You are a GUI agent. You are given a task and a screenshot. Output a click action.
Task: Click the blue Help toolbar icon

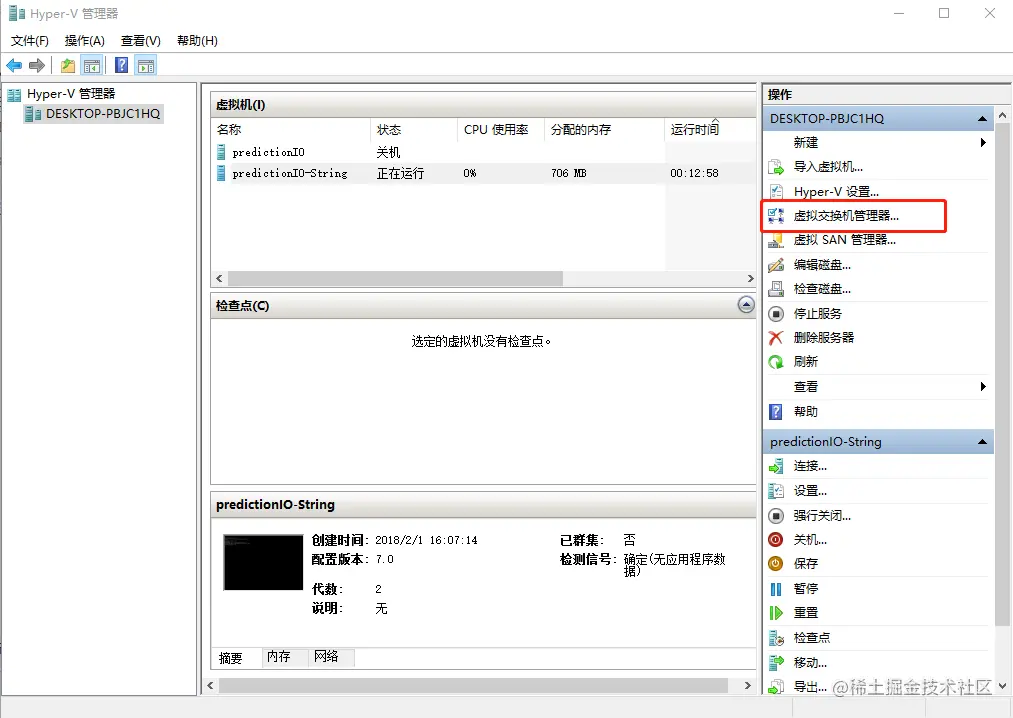click(121, 65)
